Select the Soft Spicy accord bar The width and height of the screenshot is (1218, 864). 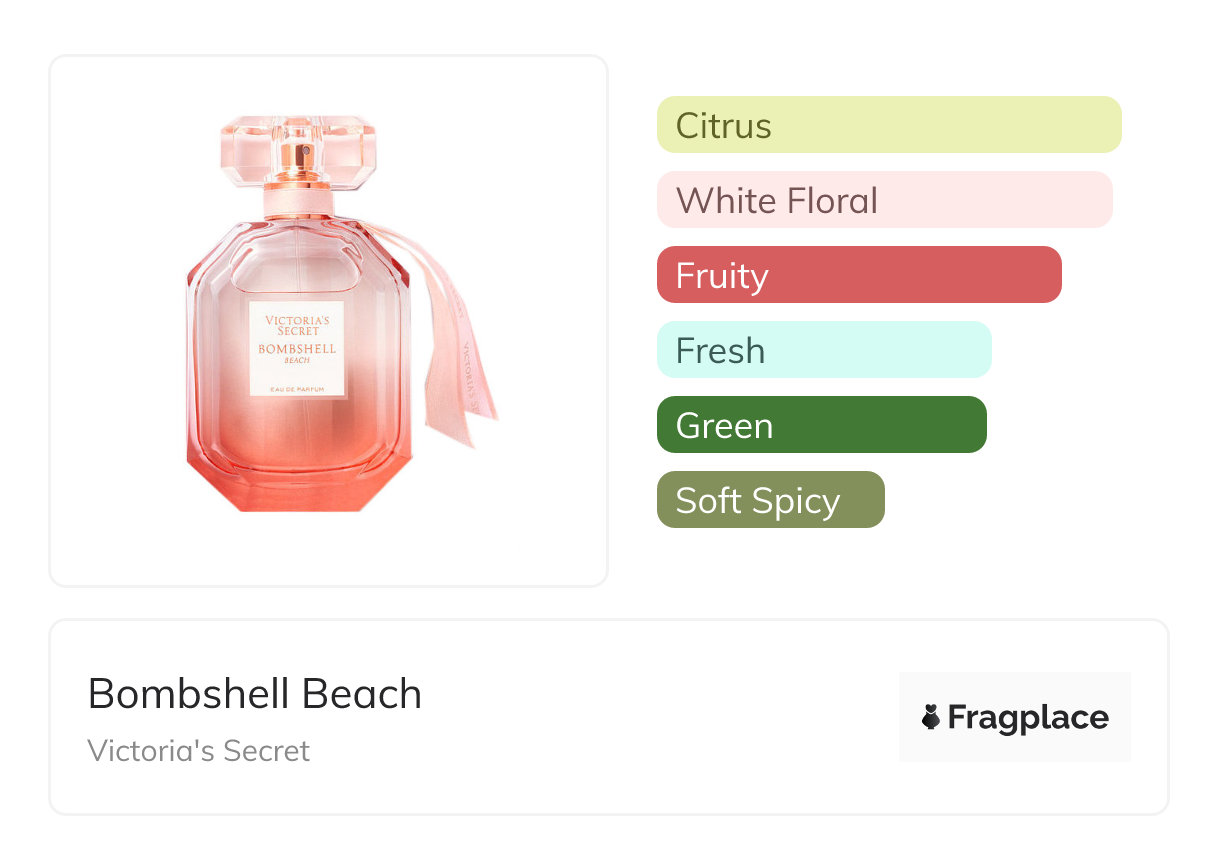(770, 500)
